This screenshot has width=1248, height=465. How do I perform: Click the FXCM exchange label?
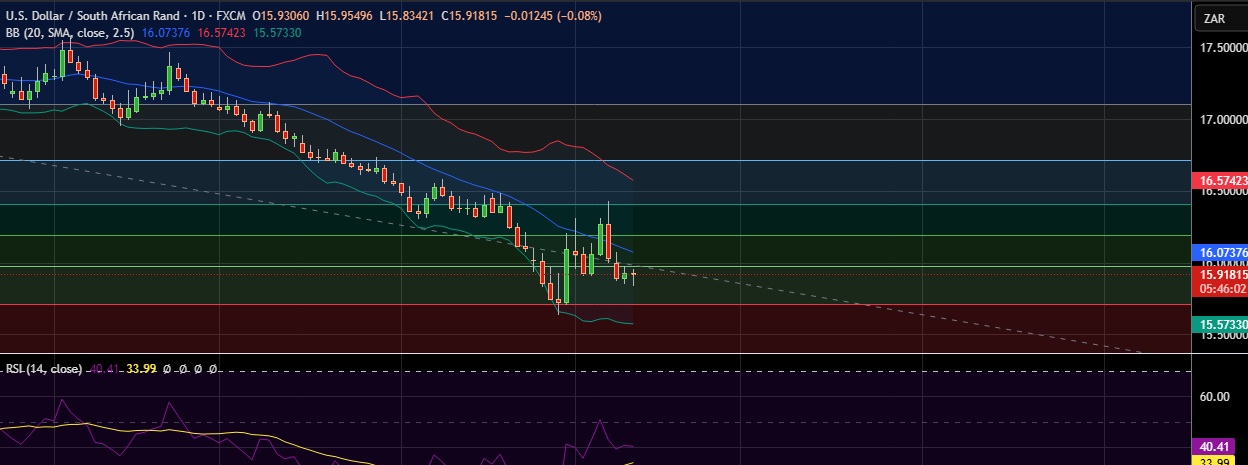(231, 17)
